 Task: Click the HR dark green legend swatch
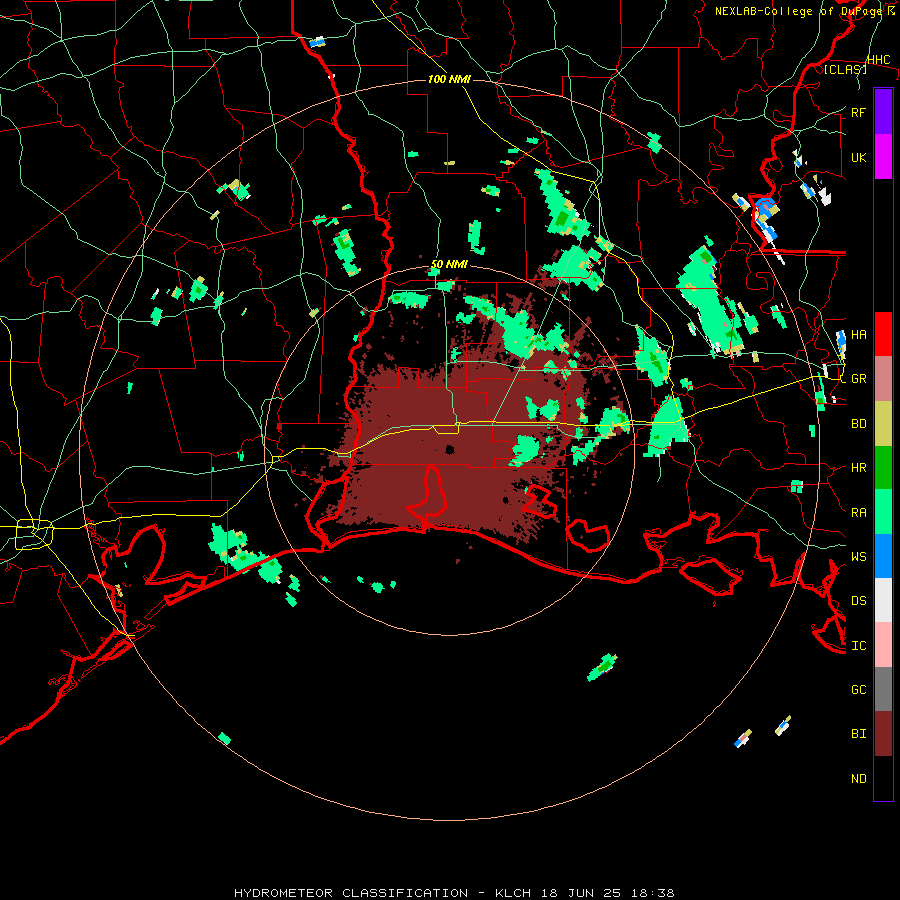click(883, 468)
